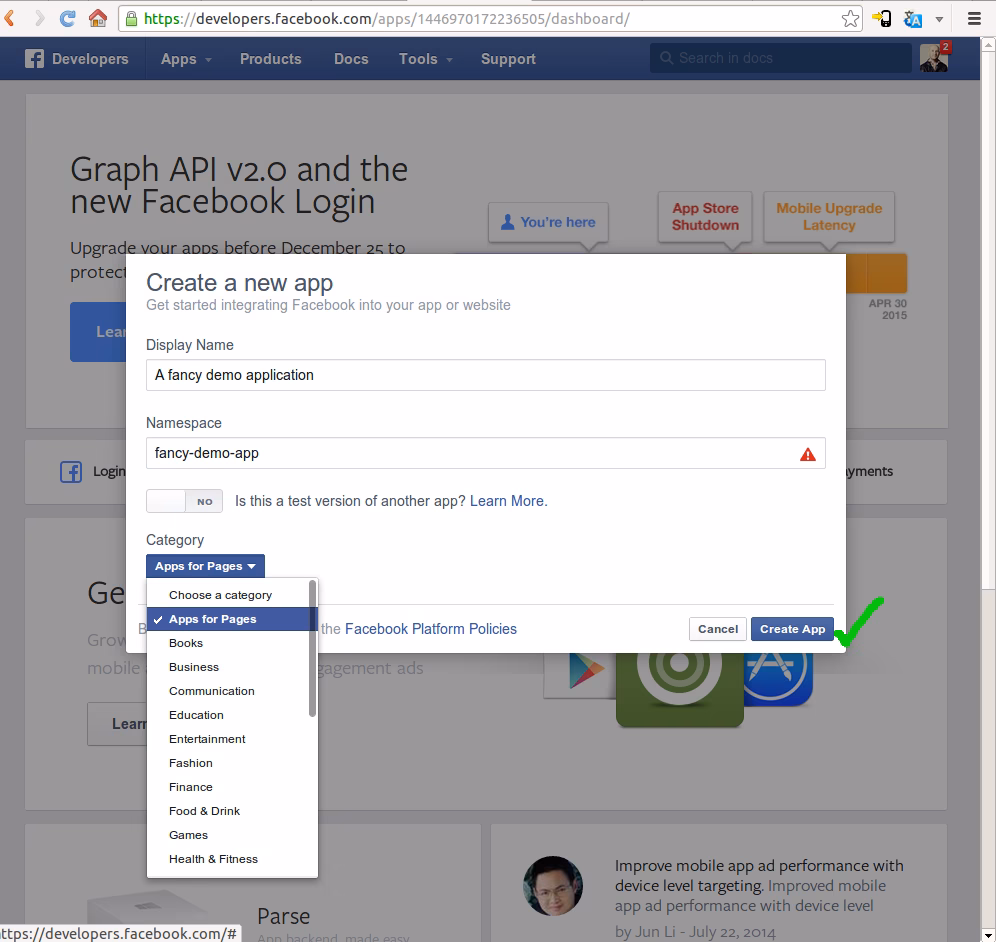Open Support in navigation bar
996x942 pixels.
pos(508,59)
